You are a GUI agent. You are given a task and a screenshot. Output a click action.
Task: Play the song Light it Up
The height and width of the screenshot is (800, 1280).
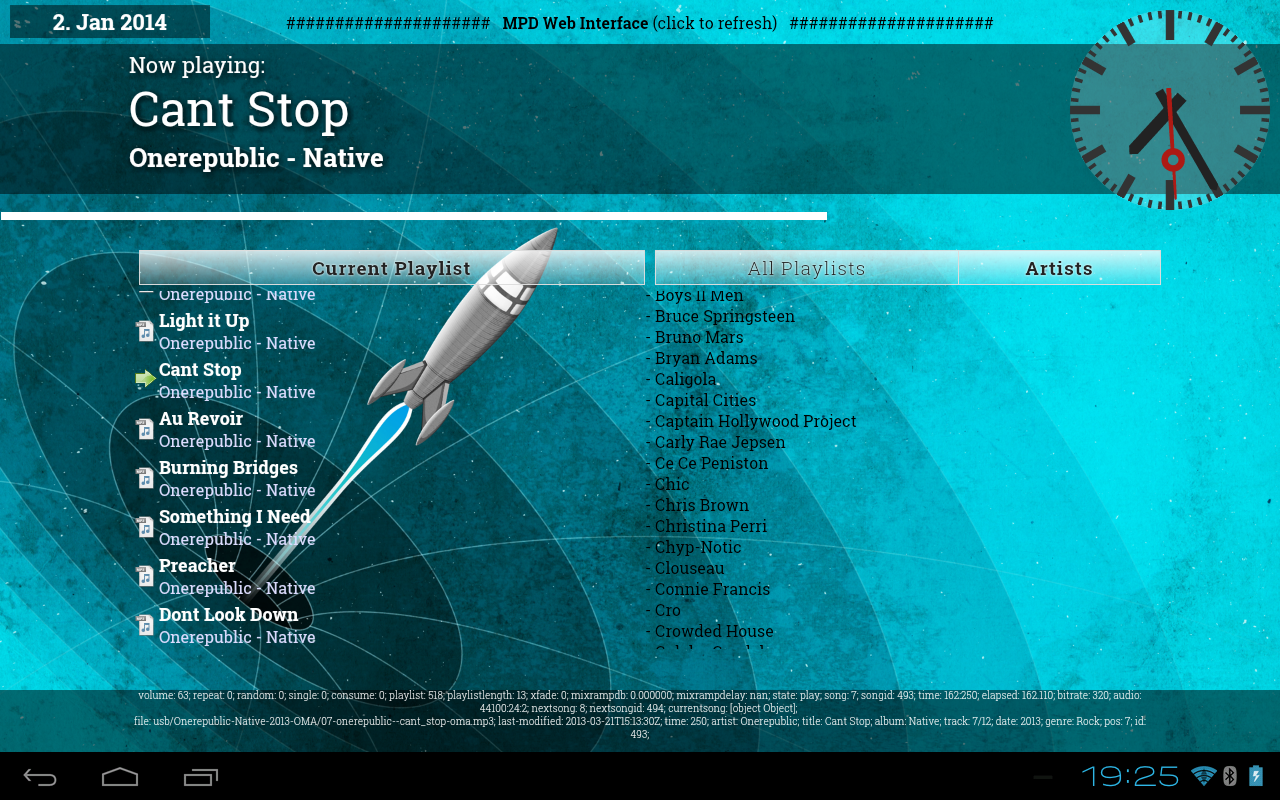click(204, 321)
